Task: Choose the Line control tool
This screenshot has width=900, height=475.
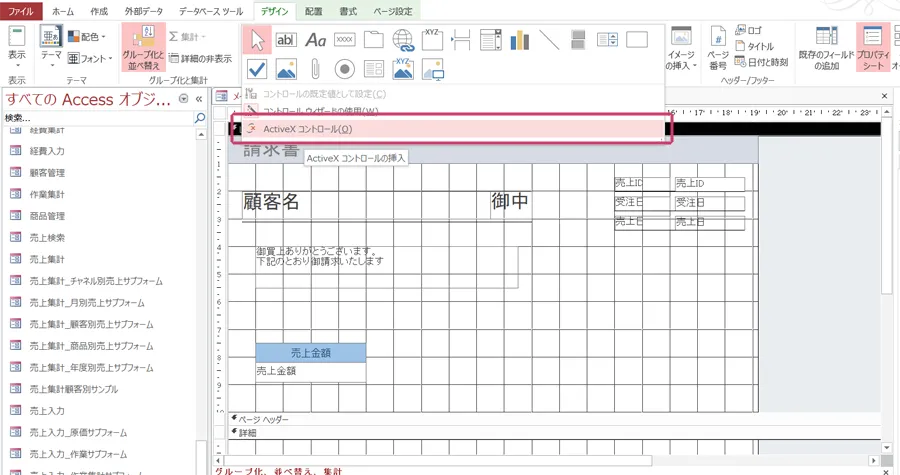Action: coord(549,40)
